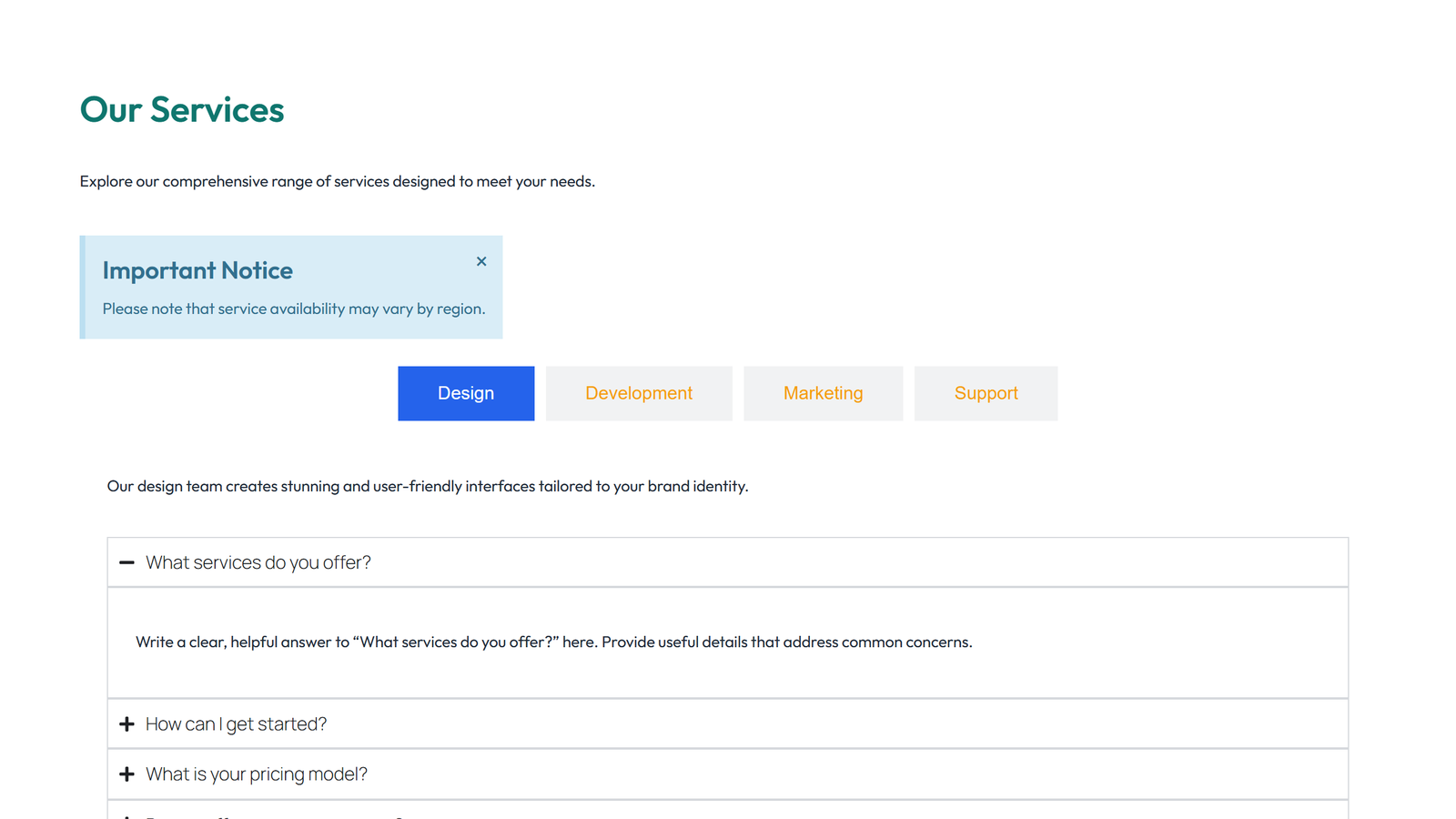Click the plus icon beside 'What is your pricing model?'
1456x819 pixels.
126,773
